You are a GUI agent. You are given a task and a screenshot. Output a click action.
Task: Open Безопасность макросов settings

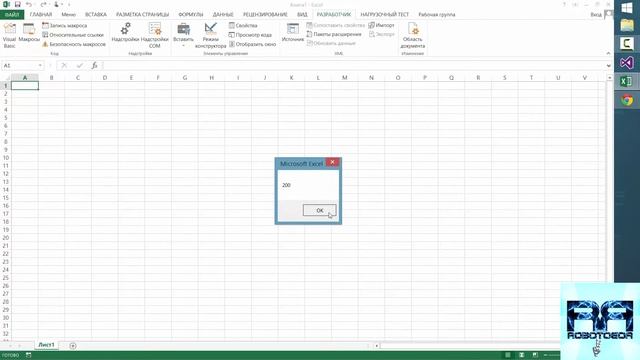pyautogui.click(x=74, y=44)
